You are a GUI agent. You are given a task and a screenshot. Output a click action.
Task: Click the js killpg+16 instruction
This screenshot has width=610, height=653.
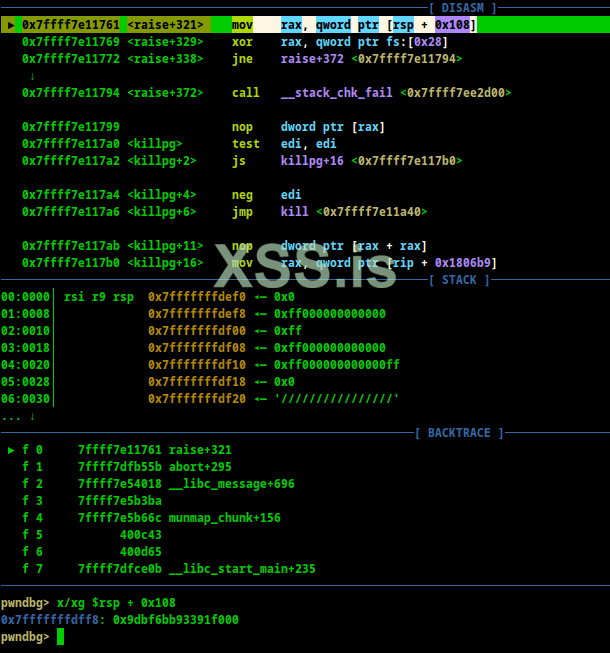click(242, 161)
